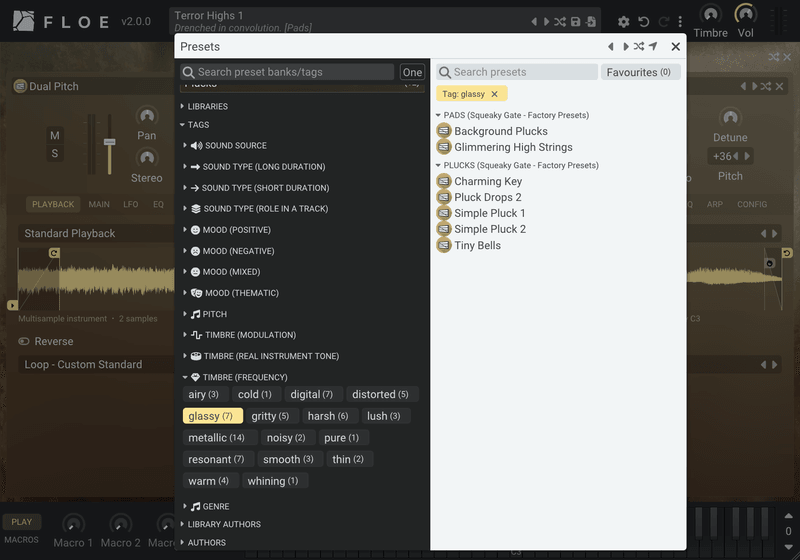Screen dimensions: 800x560
Task: Click the Timbre knob
Action: coord(710,14)
